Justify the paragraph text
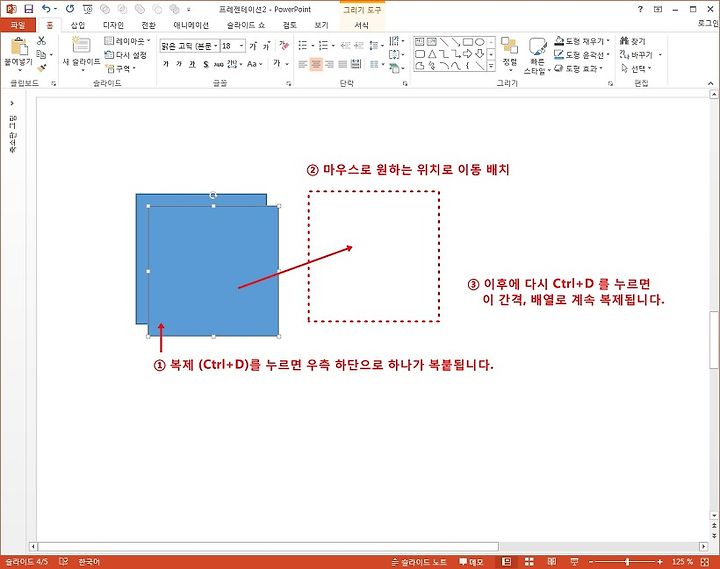The height and width of the screenshot is (569, 720). click(343, 64)
